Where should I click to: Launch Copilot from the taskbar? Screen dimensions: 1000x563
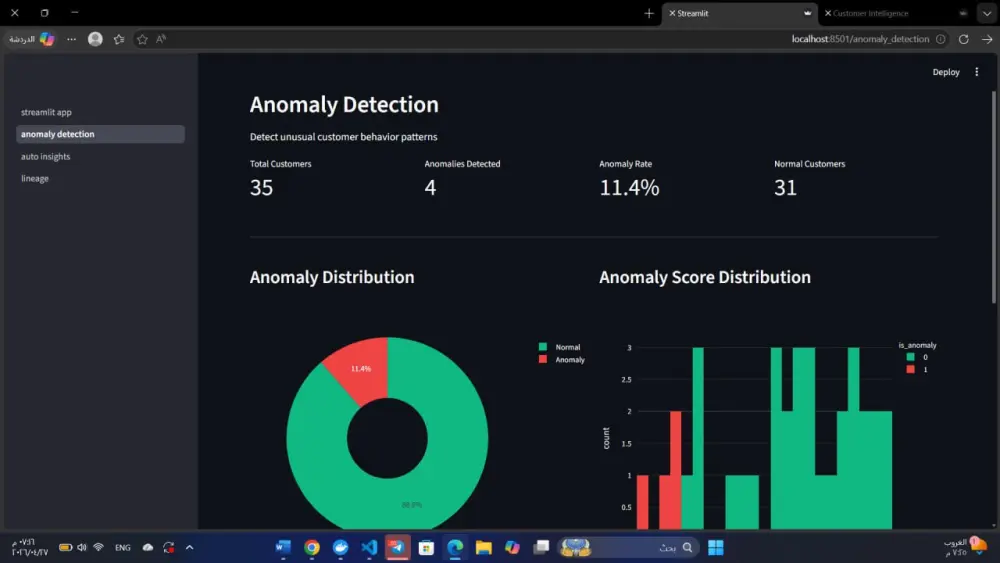[x=512, y=548]
